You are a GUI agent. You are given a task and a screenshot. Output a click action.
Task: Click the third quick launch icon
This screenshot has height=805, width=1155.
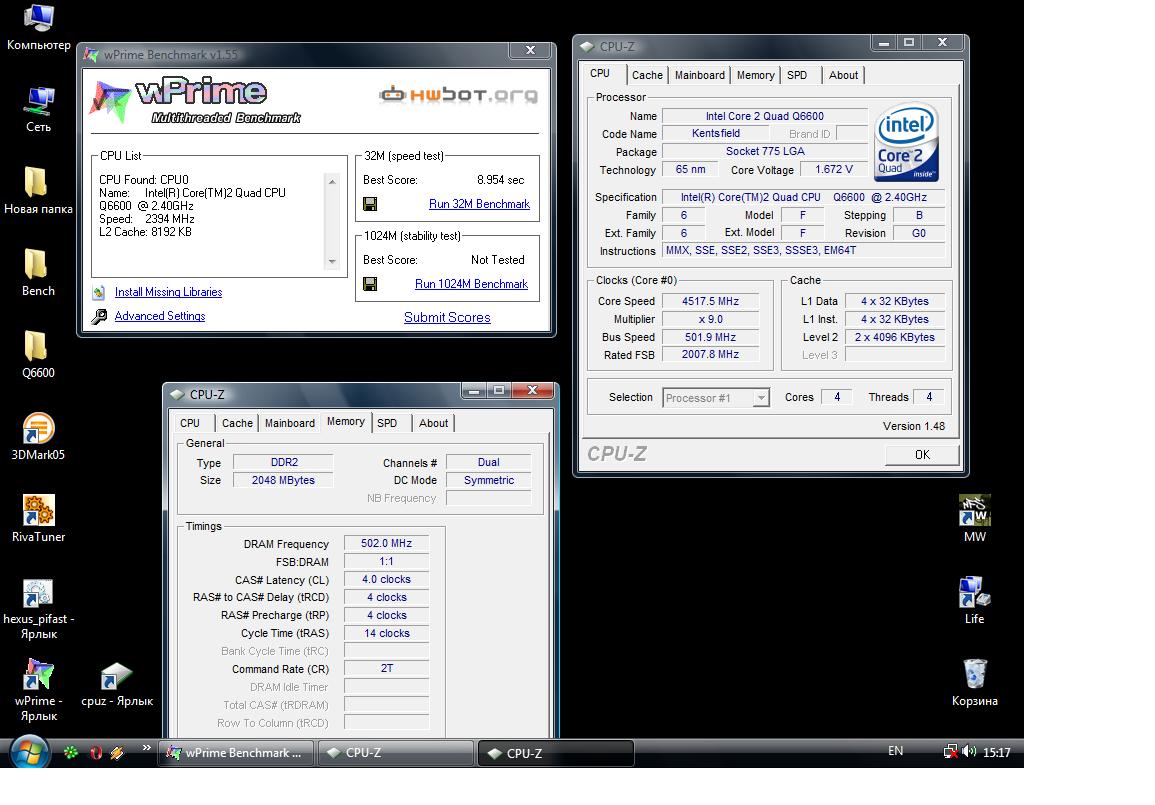point(117,752)
